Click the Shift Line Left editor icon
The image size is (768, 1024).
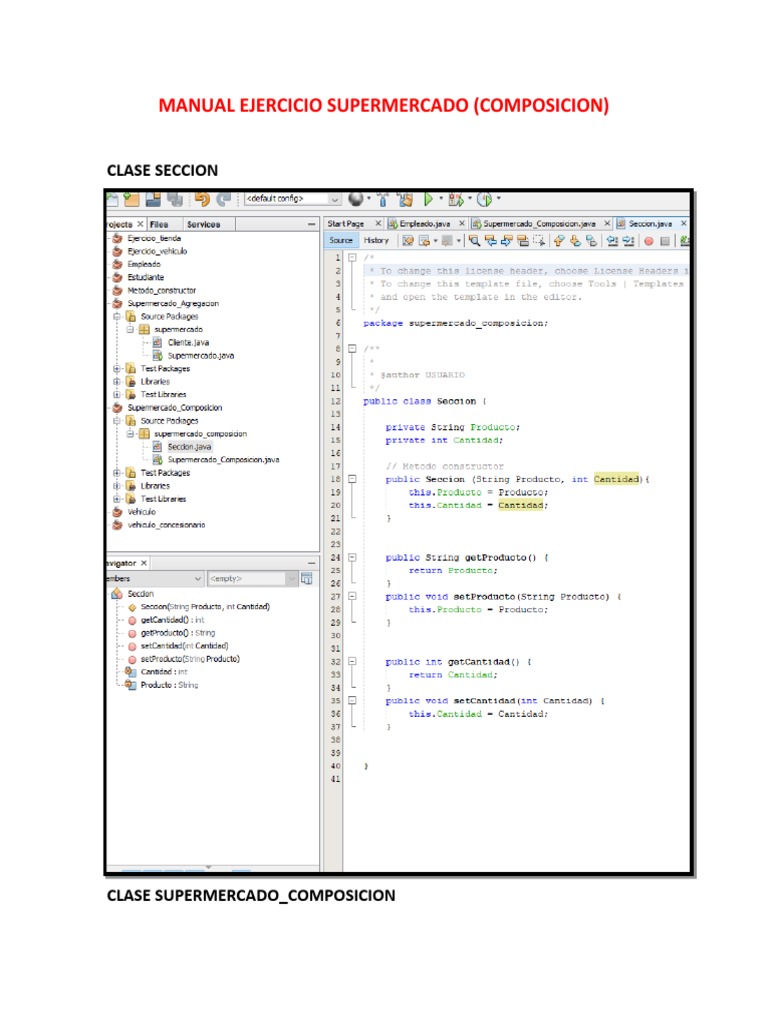613,241
